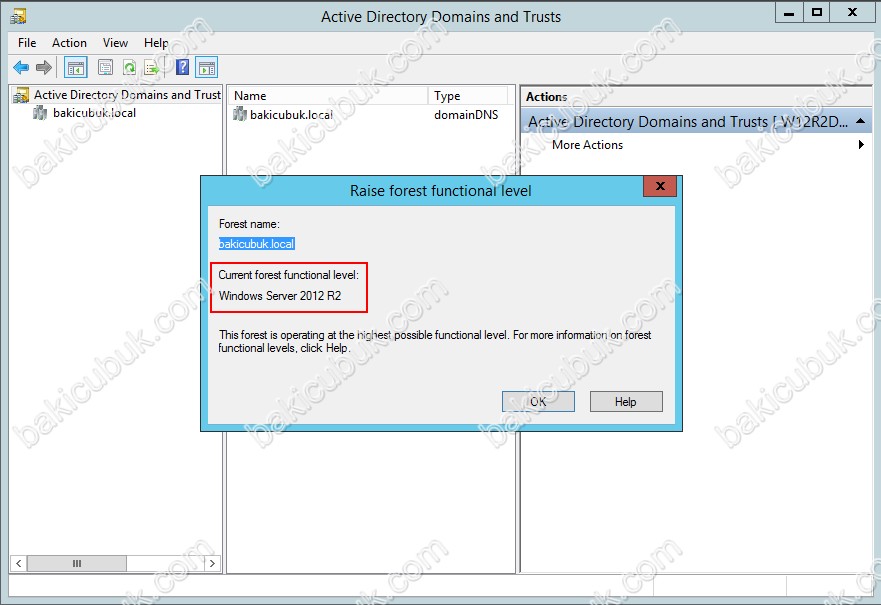Click the Properties toolbar icon

tap(106, 68)
